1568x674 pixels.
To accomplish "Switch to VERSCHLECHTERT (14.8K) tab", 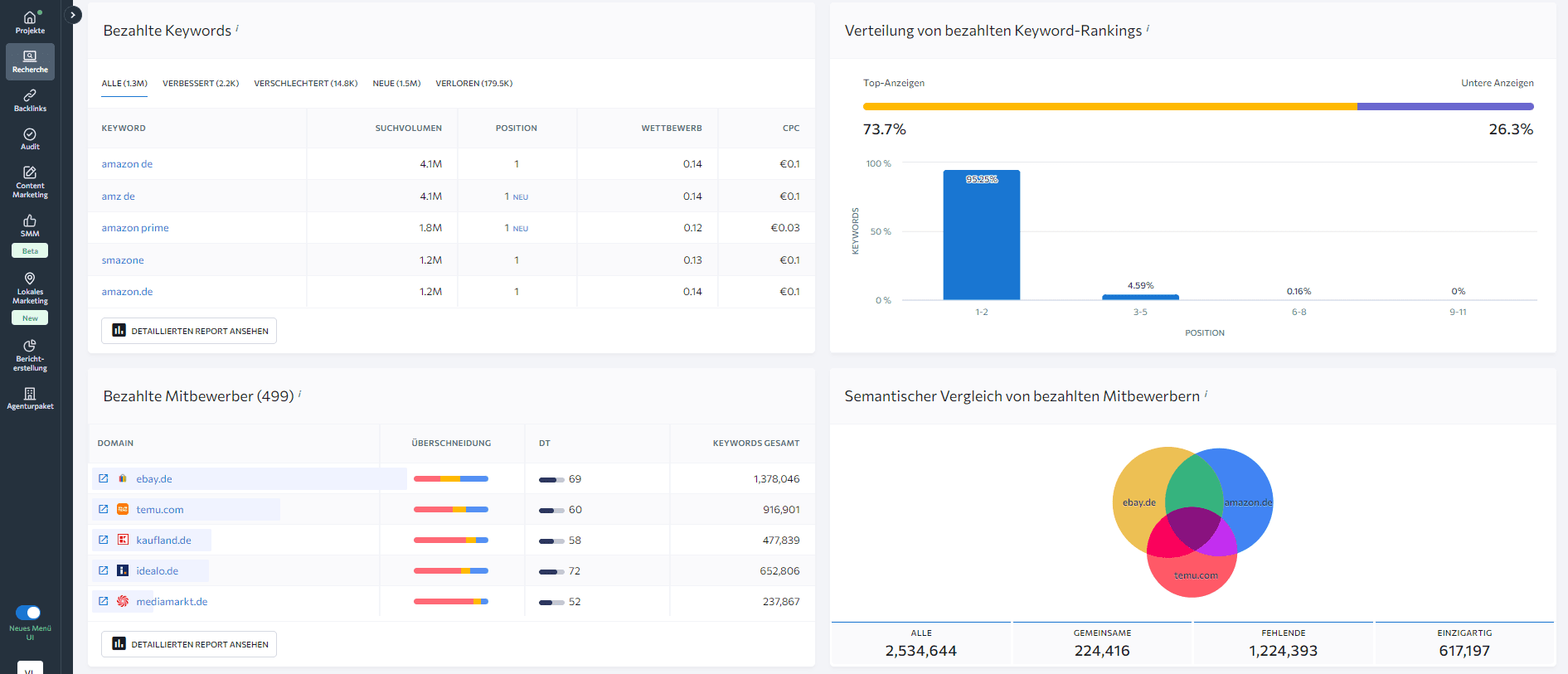I will (x=306, y=83).
